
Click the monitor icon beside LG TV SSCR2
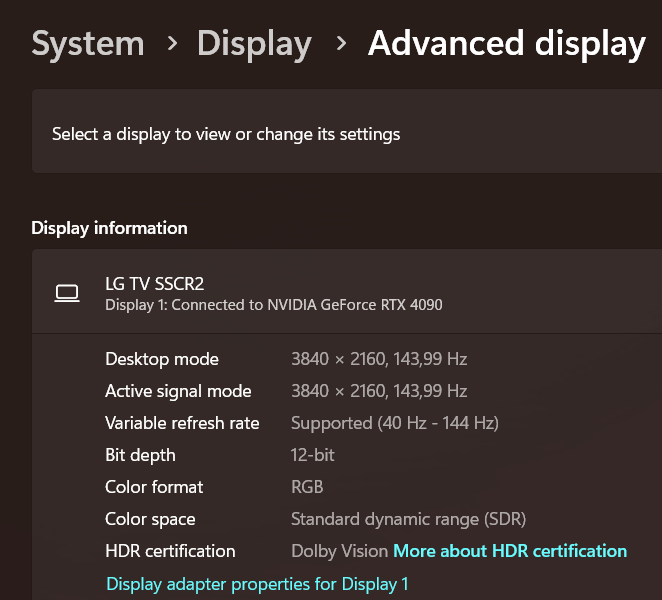67,293
